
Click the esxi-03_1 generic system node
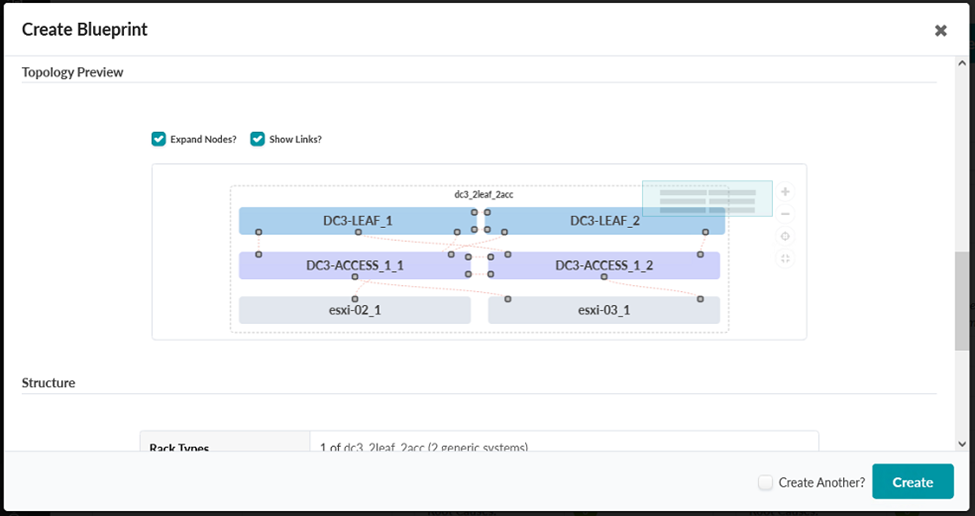click(x=604, y=310)
